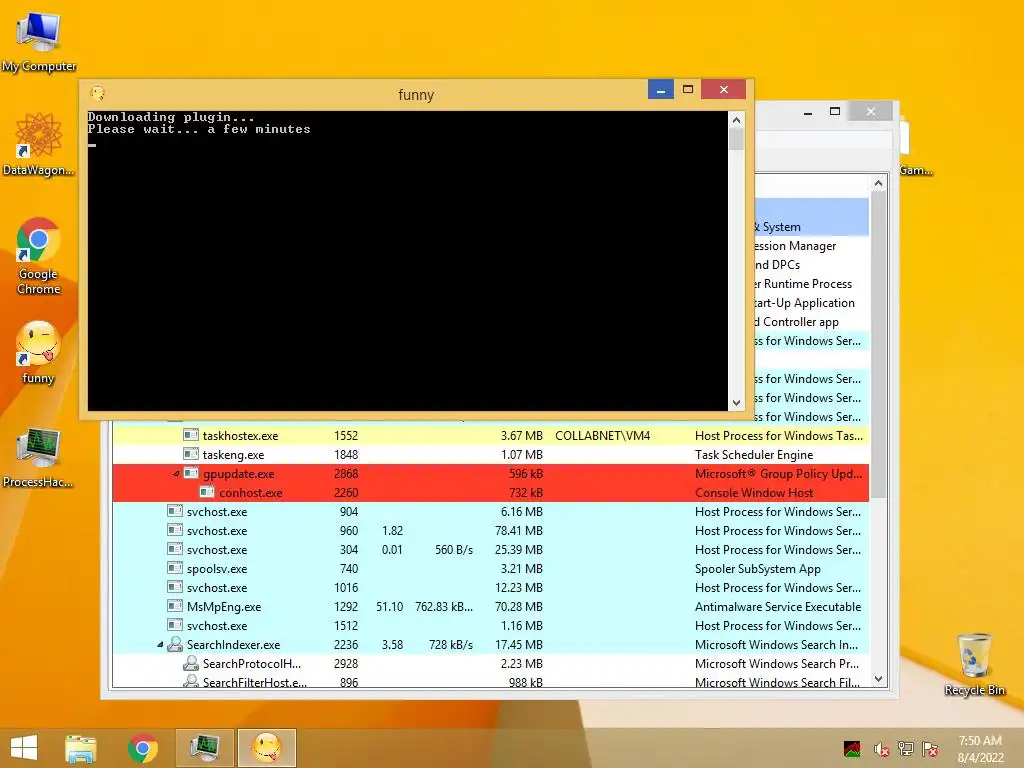Launch Google Chrome desktop shortcut

tap(39, 255)
